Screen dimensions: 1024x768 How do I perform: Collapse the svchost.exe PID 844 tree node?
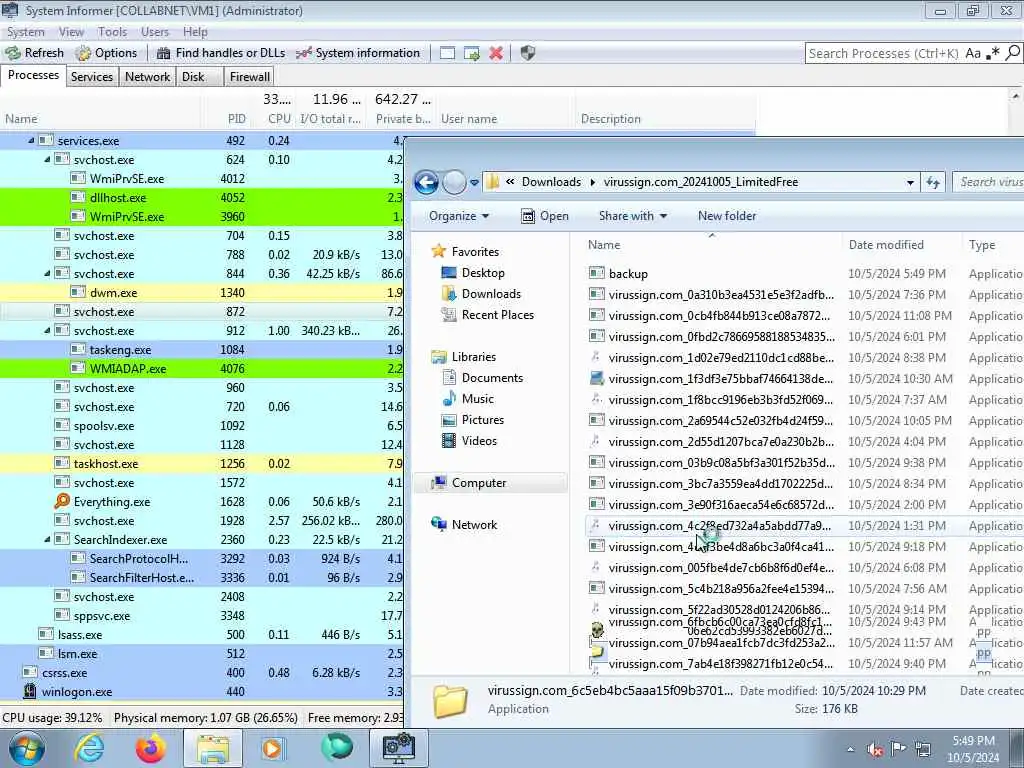coord(47,274)
